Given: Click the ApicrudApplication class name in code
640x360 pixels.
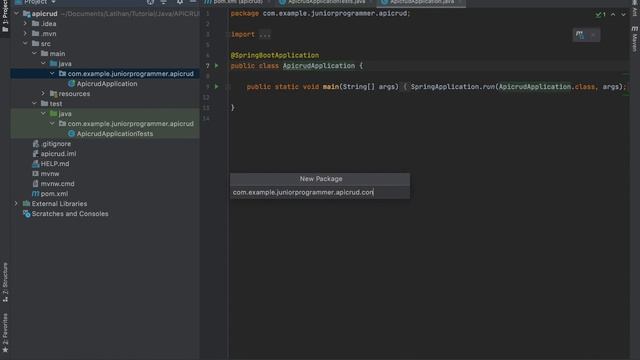Looking at the screenshot, I should coord(319,66).
